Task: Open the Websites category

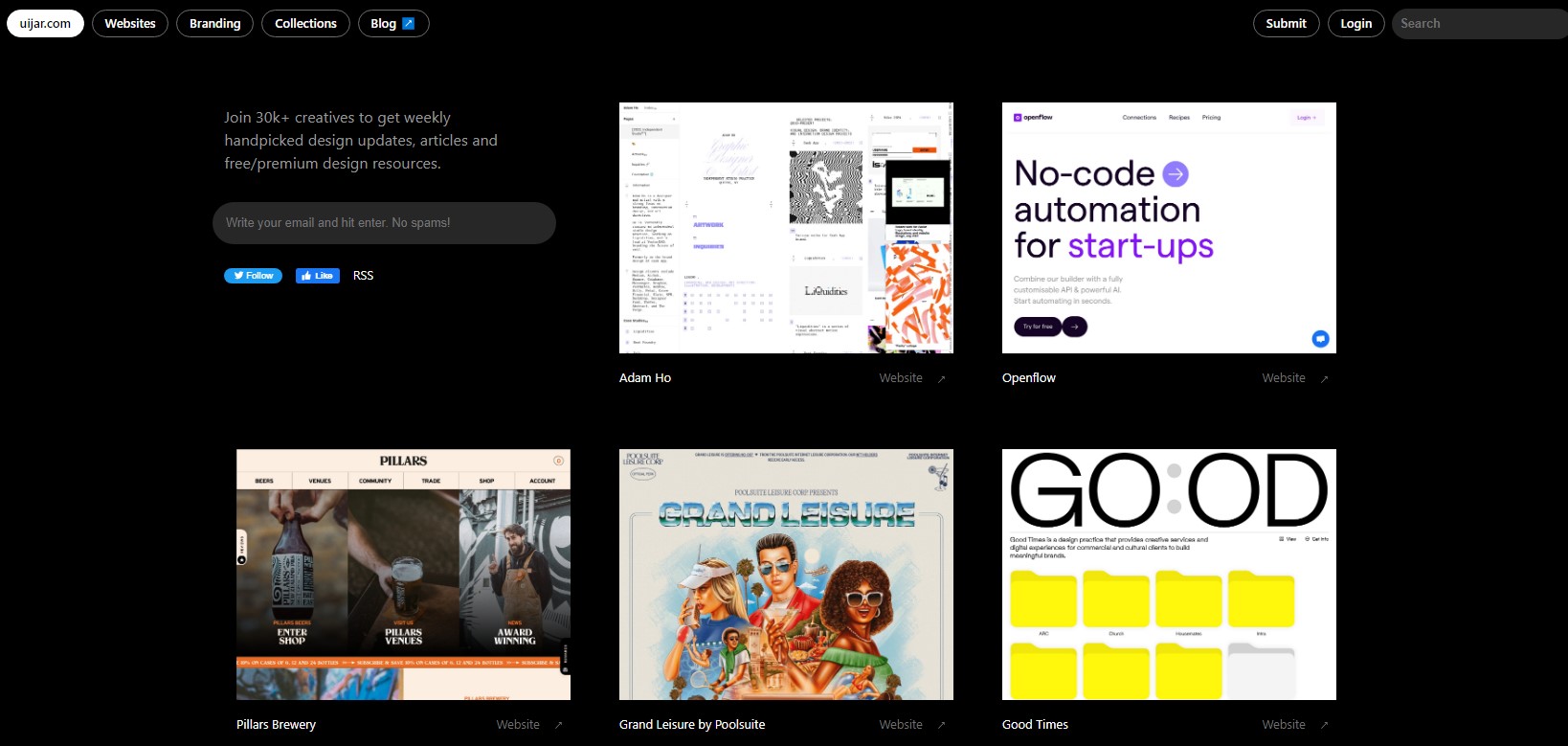Action: click(x=130, y=24)
